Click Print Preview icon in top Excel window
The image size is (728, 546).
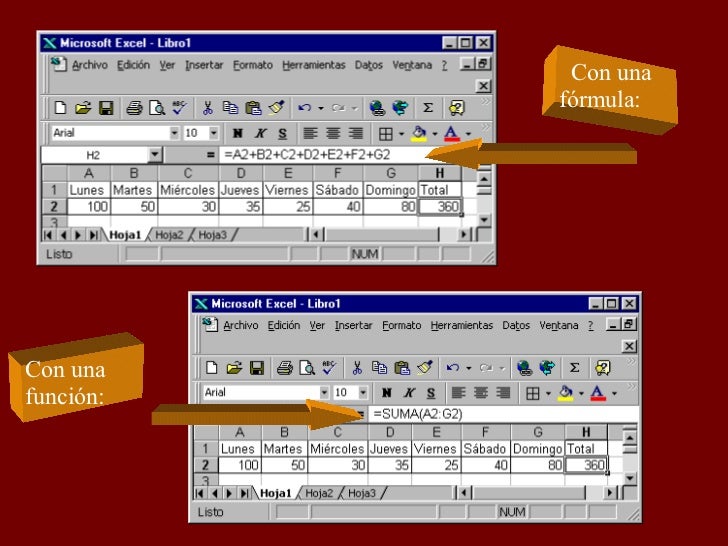(x=157, y=108)
